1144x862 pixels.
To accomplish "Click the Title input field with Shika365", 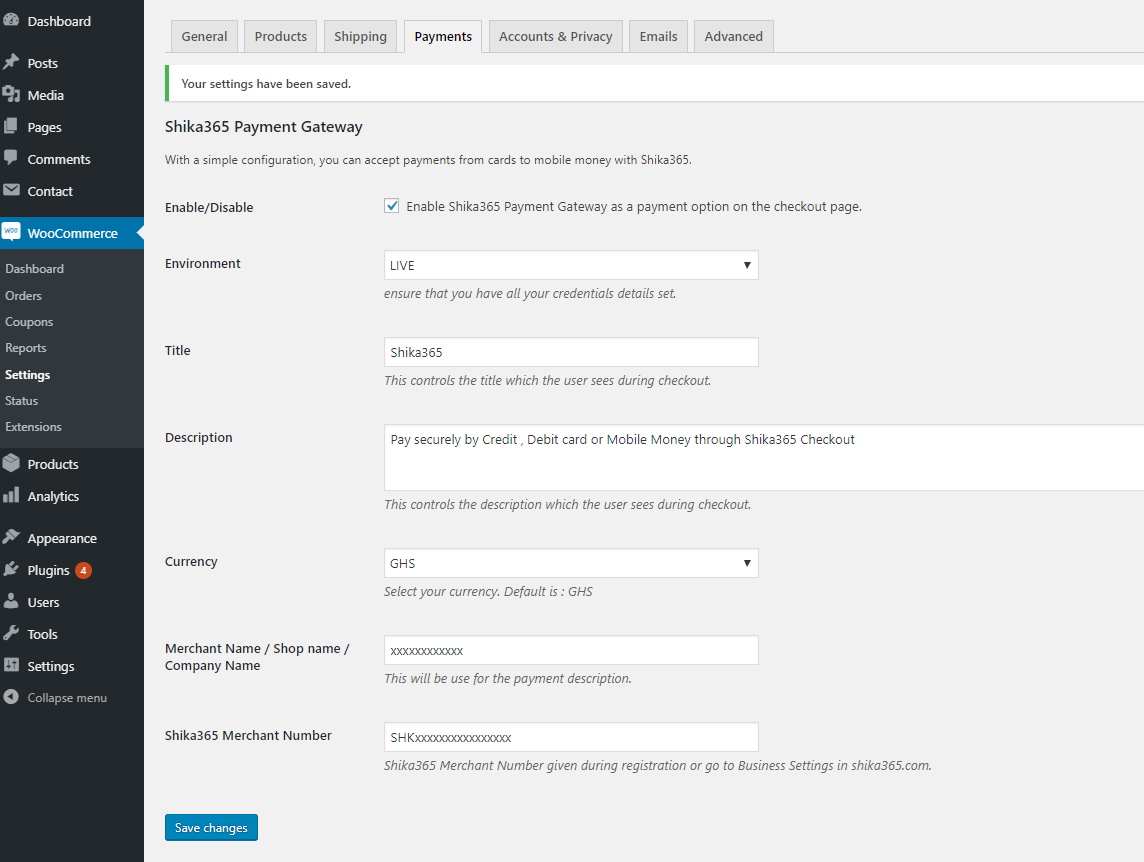I will [571, 352].
